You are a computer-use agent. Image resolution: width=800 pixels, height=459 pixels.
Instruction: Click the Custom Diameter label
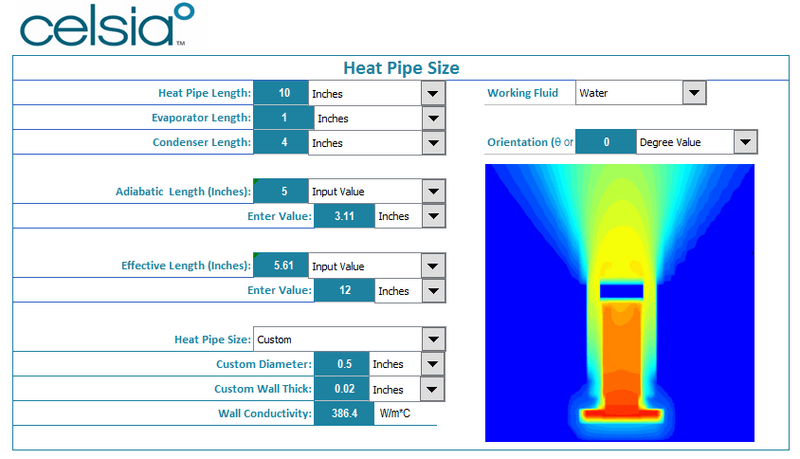[264, 364]
